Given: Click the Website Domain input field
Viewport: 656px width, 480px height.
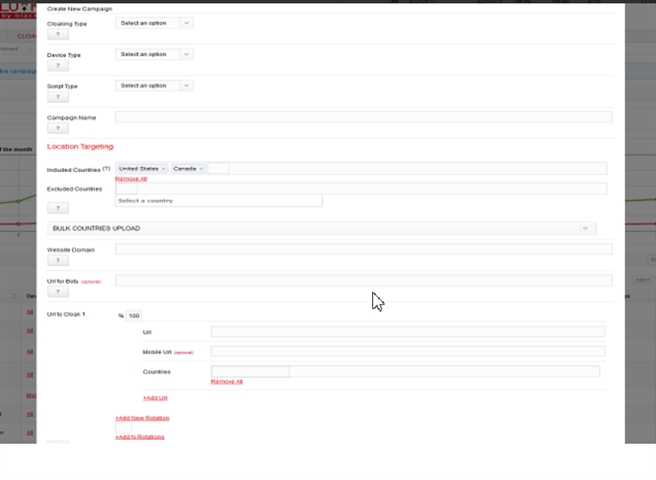Looking at the screenshot, I should coord(363,249).
